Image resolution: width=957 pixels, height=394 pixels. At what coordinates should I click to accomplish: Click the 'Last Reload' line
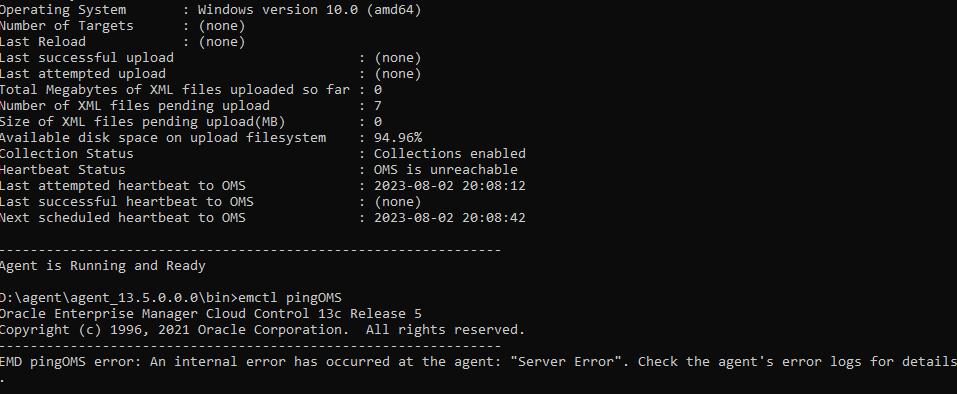coord(122,42)
